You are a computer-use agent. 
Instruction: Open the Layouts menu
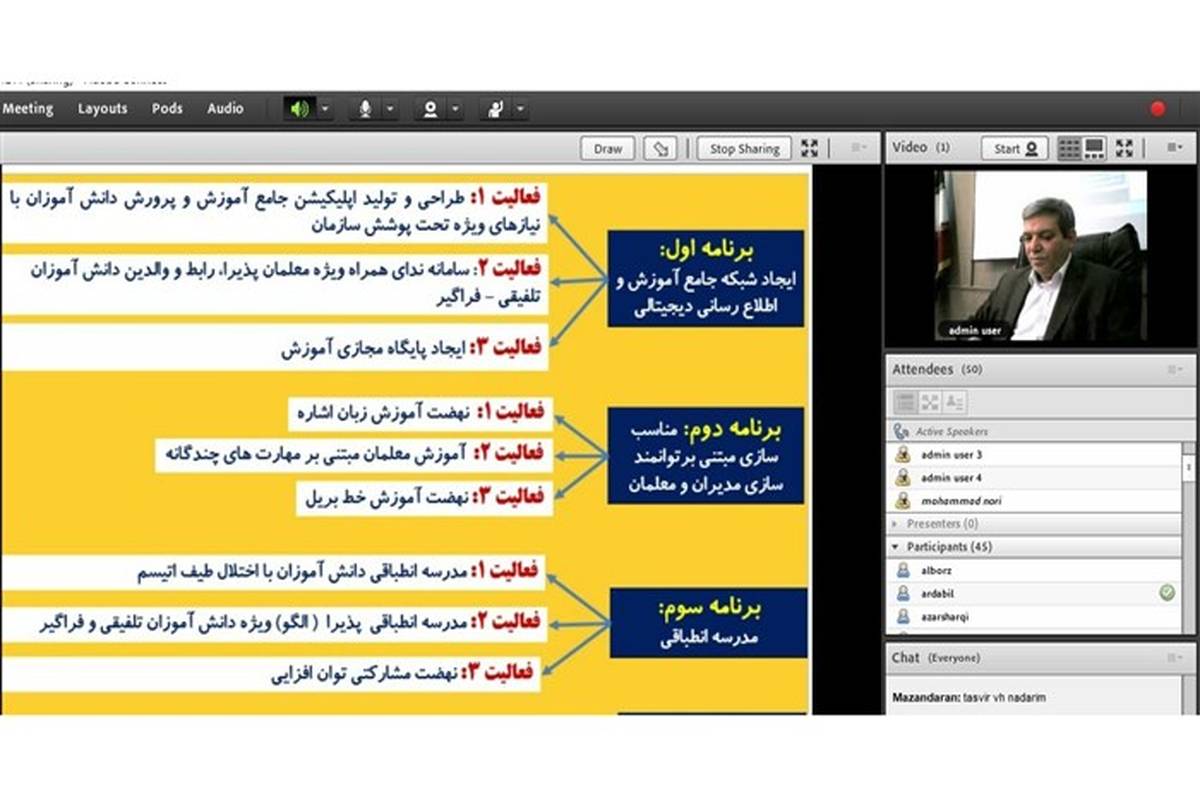pyautogui.click(x=102, y=108)
